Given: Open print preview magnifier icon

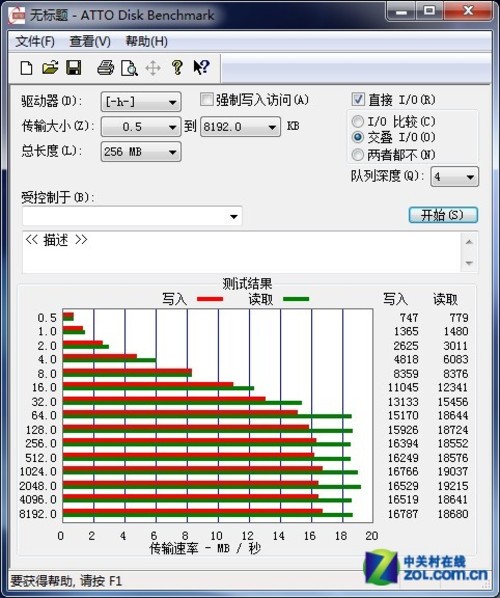Looking at the screenshot, I should click(x=129, y=68).
